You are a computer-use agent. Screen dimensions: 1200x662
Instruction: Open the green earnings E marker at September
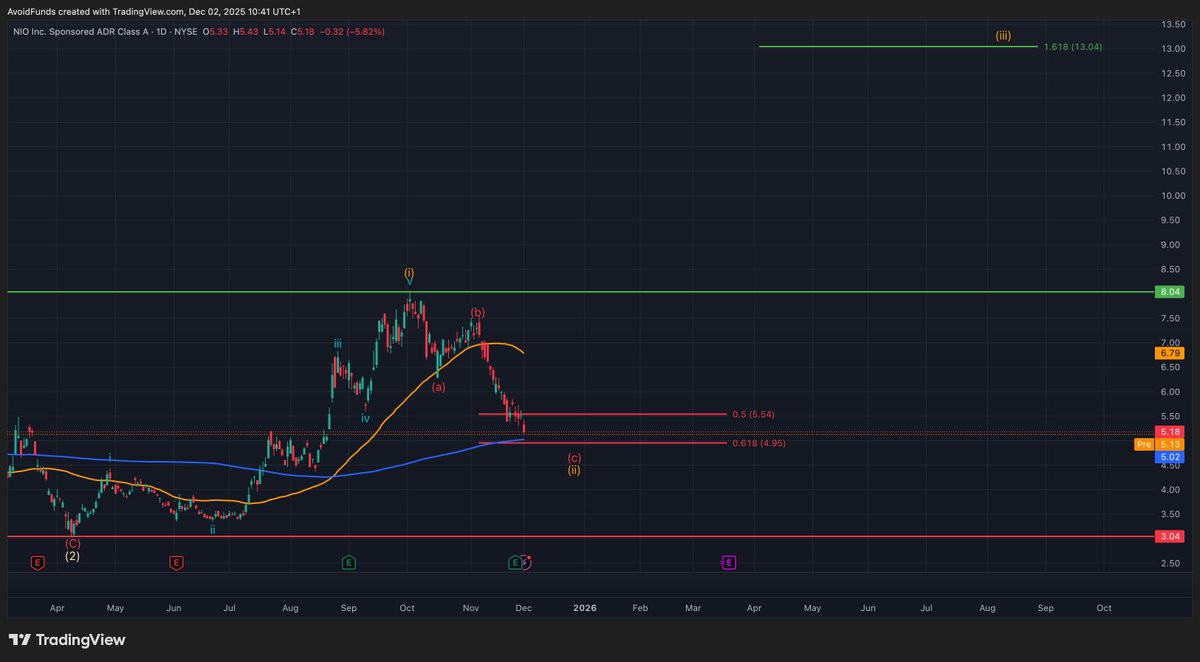click(348, 563)
